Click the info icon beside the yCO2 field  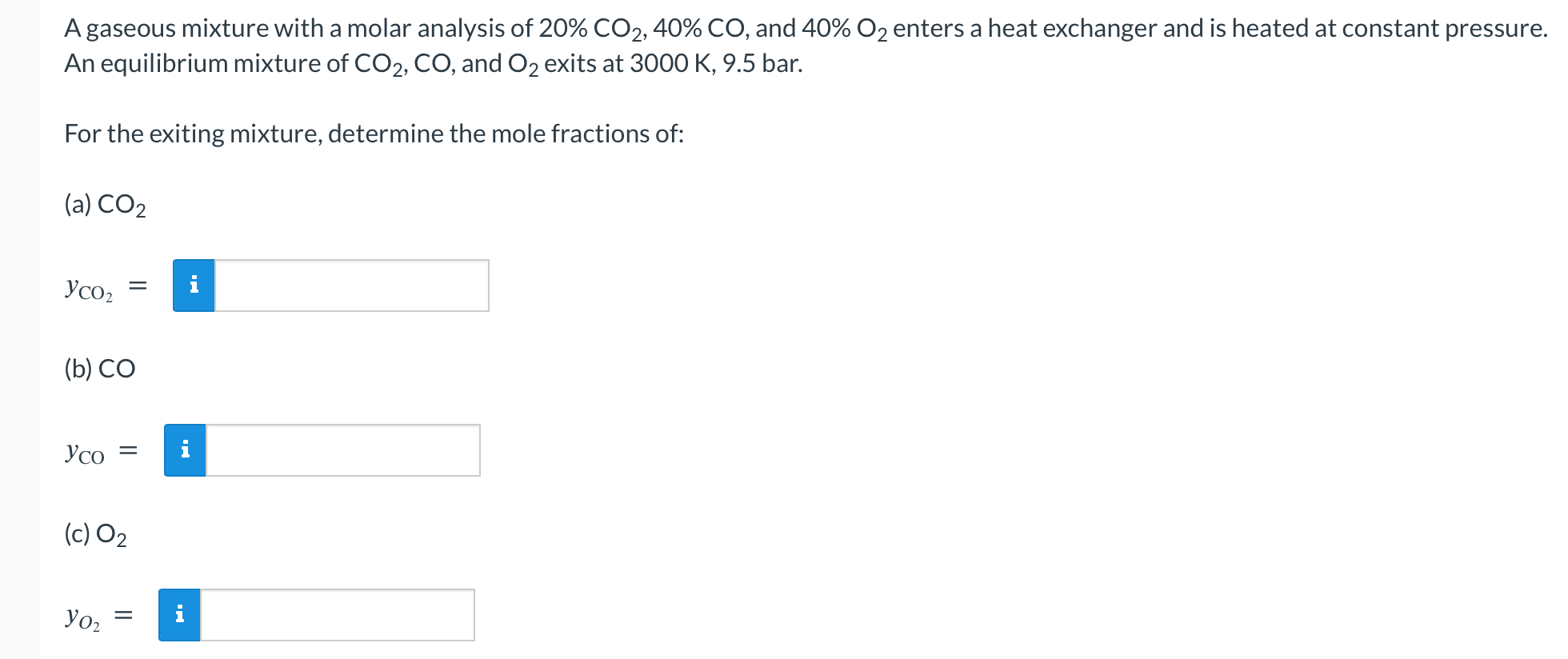pos(194,286)
